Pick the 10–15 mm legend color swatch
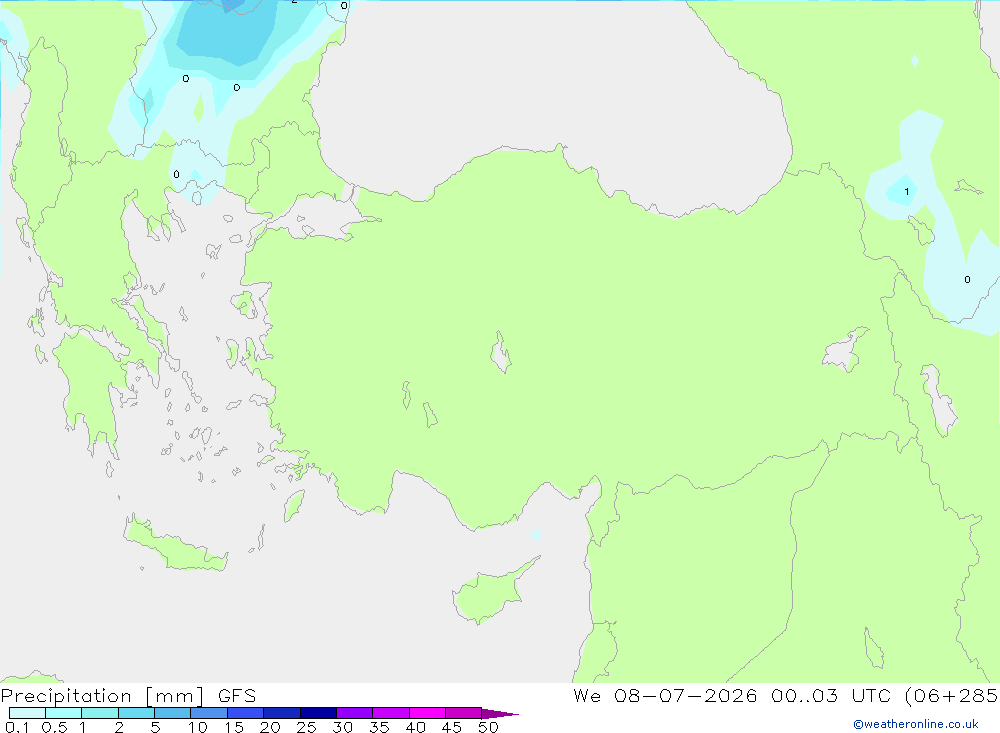1000x733 pixels. tap(209, 713)
